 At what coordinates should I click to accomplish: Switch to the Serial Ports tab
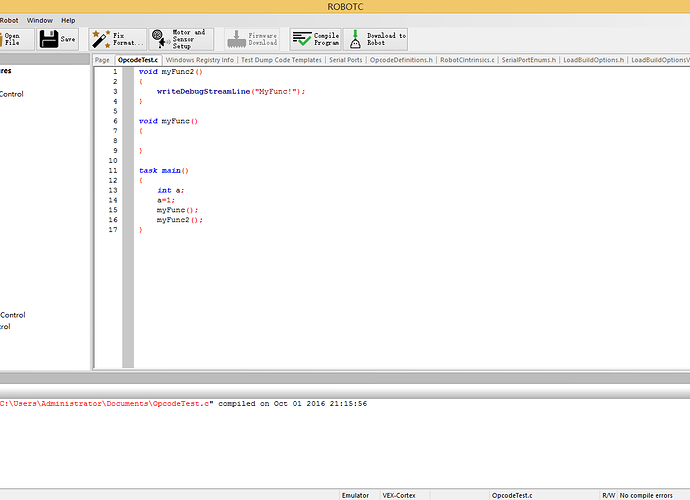pos(345,60)
